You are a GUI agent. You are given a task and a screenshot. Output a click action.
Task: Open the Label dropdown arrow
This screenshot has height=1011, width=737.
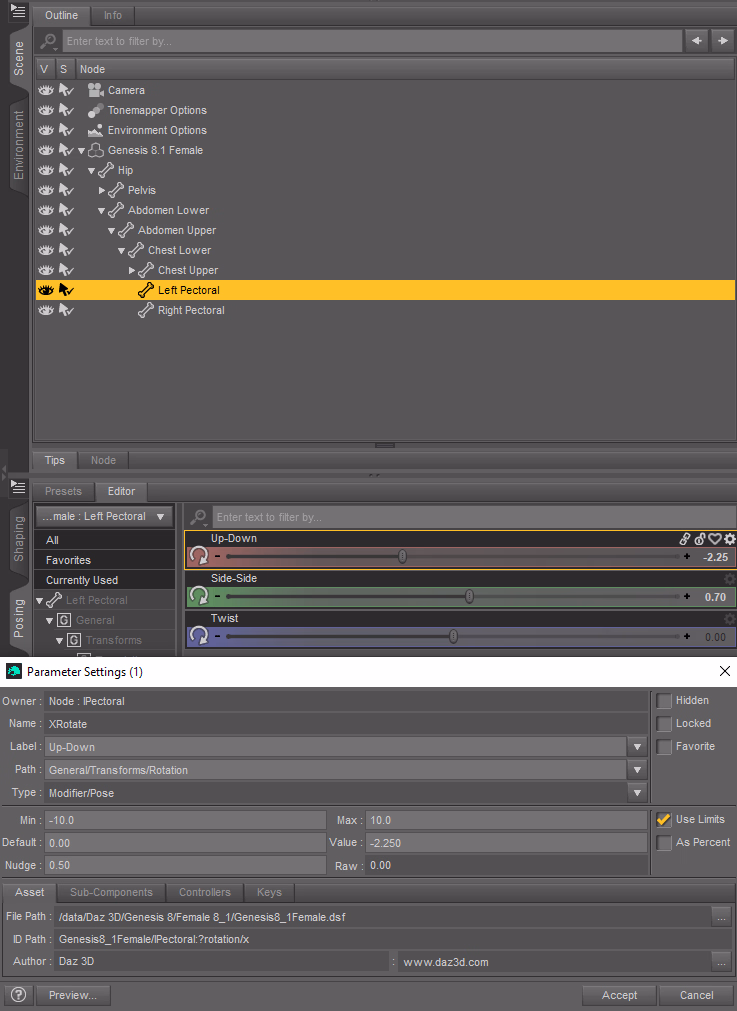tap(636, 747)
